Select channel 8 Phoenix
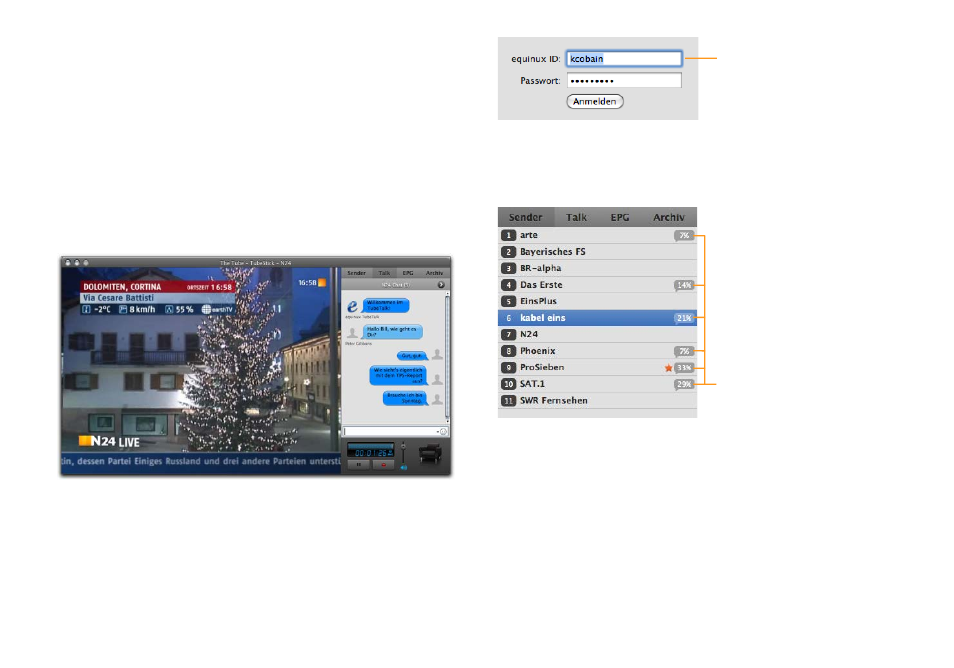This screenshot has width=954, height=668. tap(597, 351)
